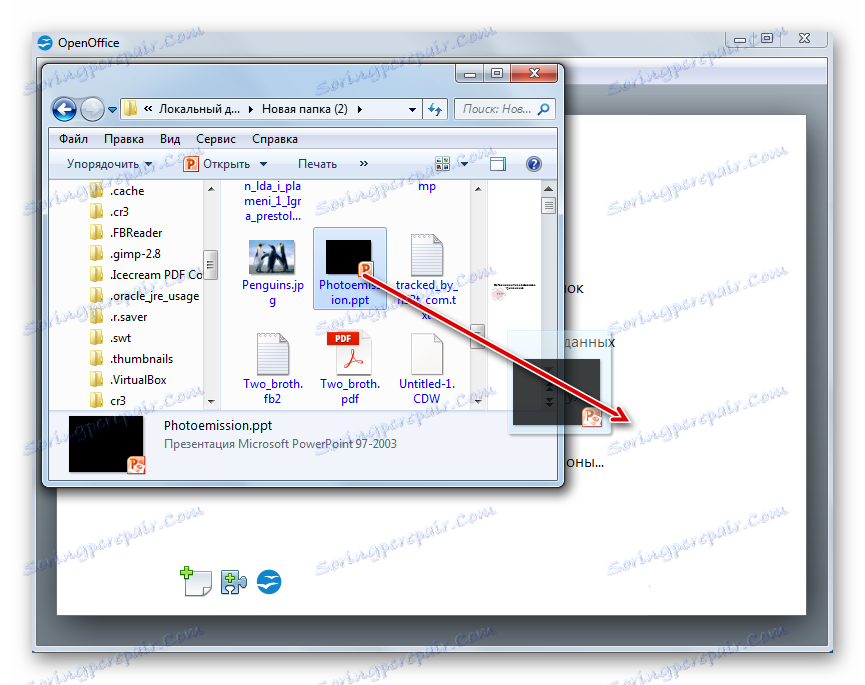Toggle the preview pane icon

coord(498,164)
